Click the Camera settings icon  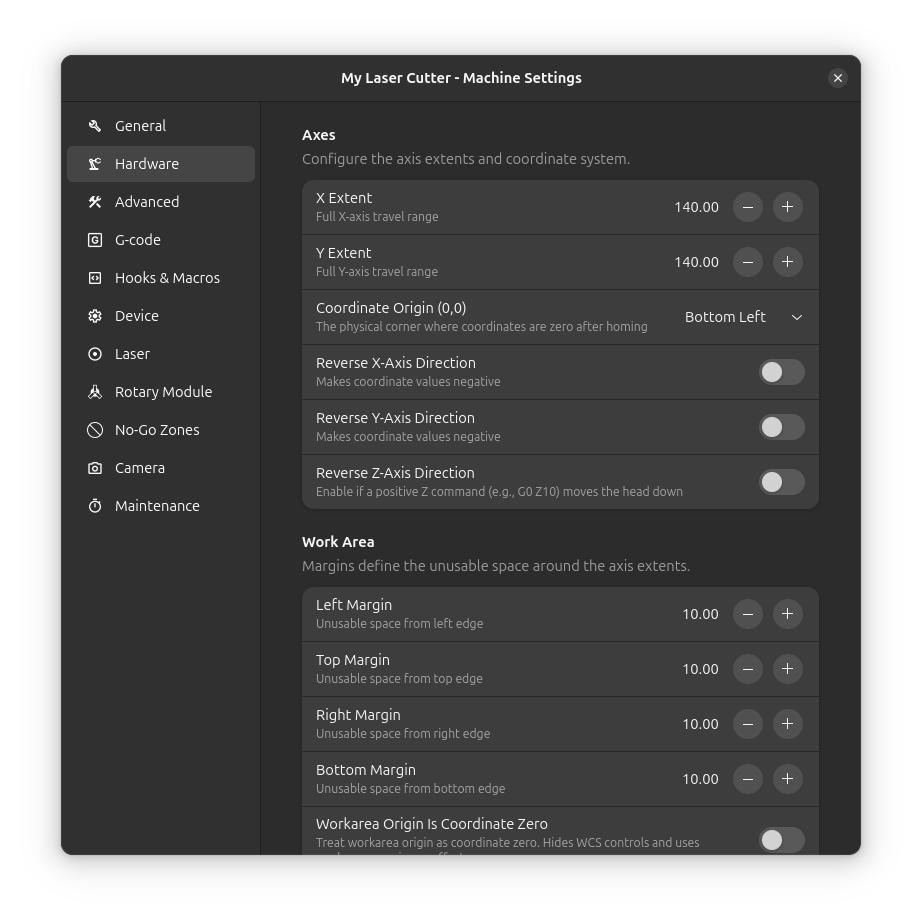coord(94,468)
